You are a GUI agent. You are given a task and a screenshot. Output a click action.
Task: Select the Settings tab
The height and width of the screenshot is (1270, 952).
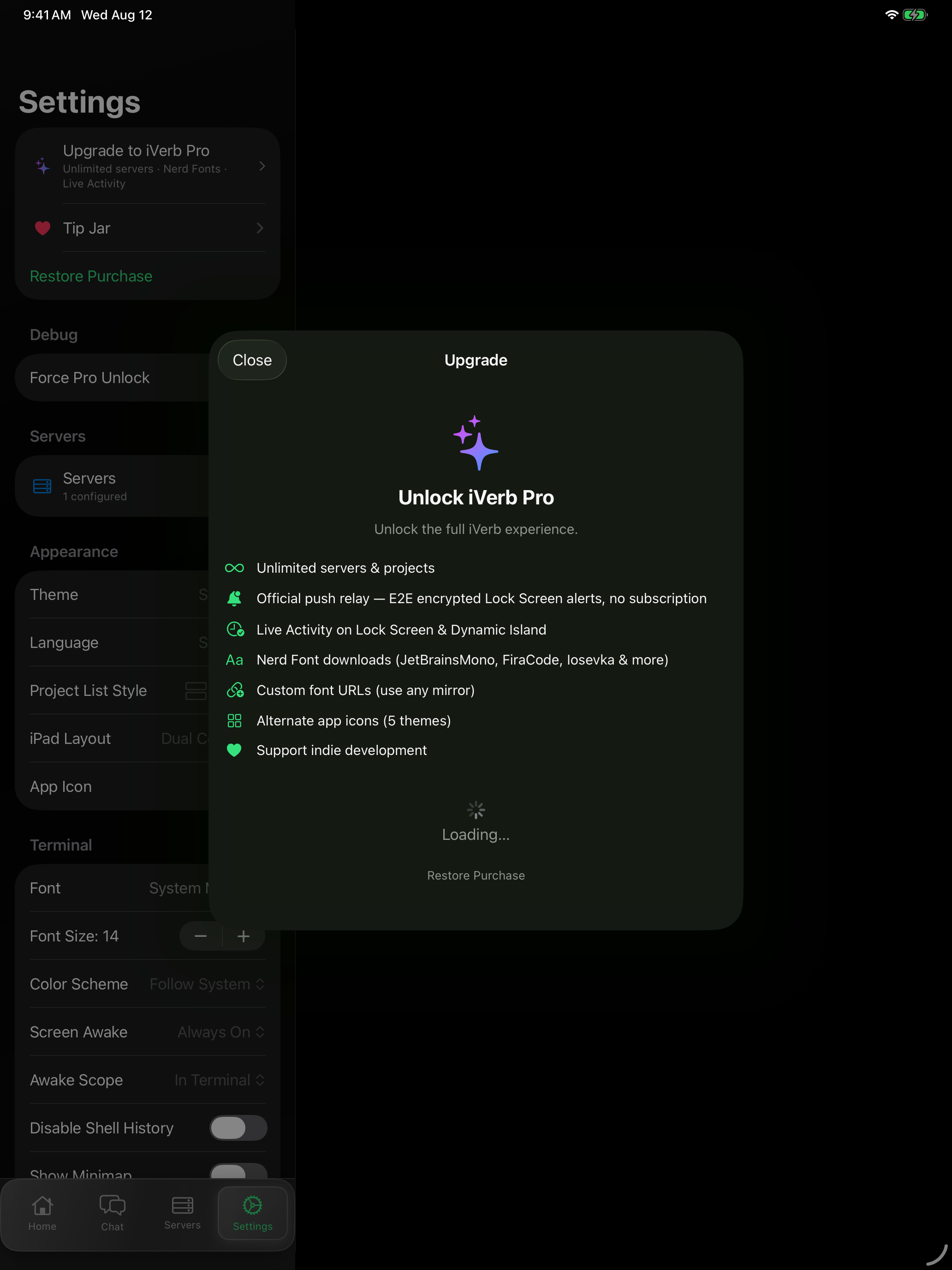(x=252, y=1213)
